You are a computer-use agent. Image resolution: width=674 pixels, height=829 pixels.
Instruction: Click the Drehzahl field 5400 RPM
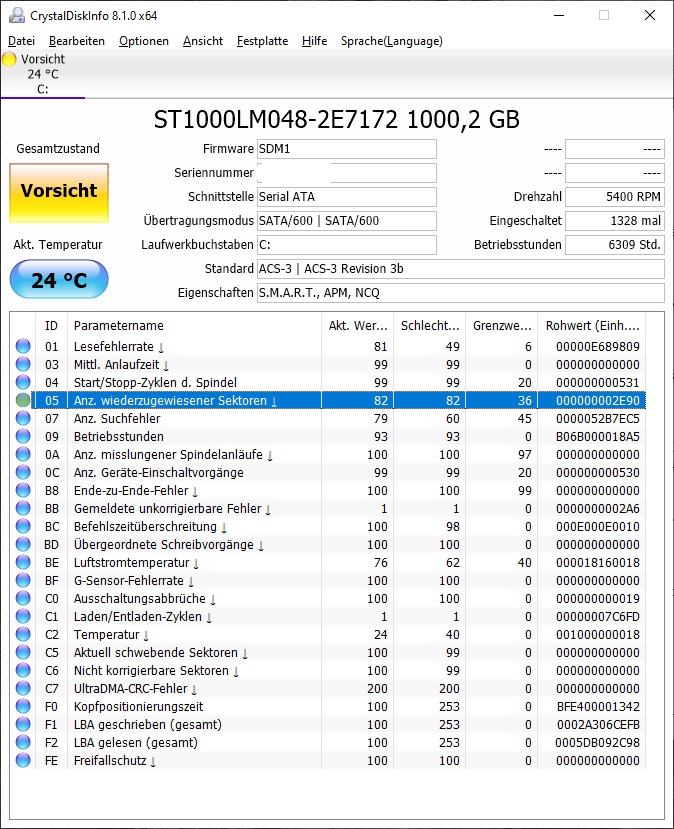[x=615, y=197]
